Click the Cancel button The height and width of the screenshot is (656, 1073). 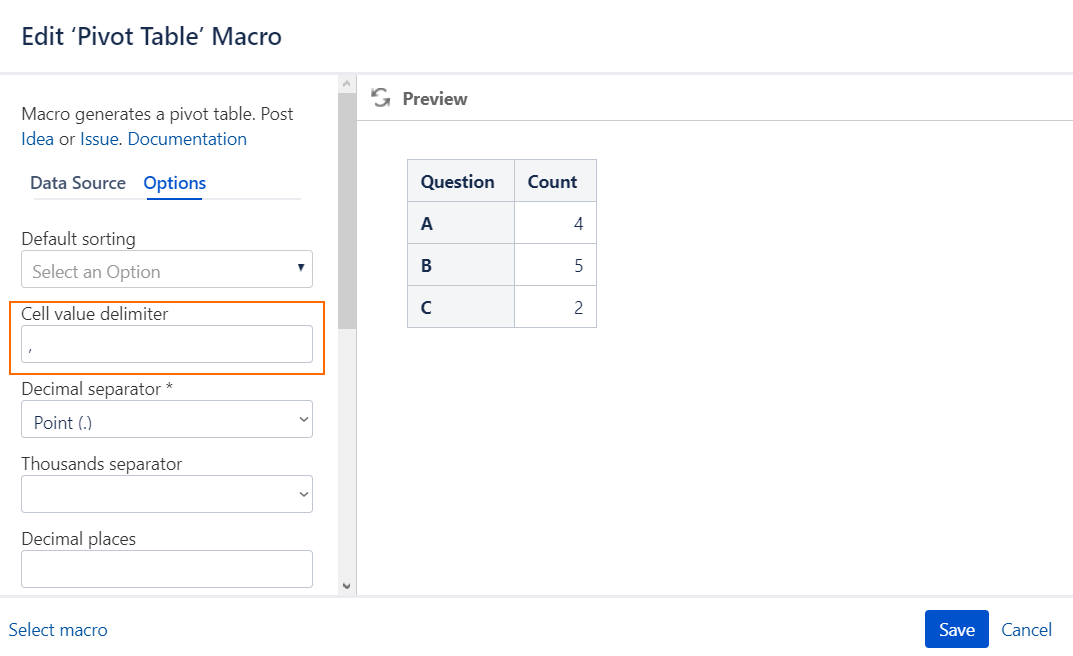(x=1026, y=629)
